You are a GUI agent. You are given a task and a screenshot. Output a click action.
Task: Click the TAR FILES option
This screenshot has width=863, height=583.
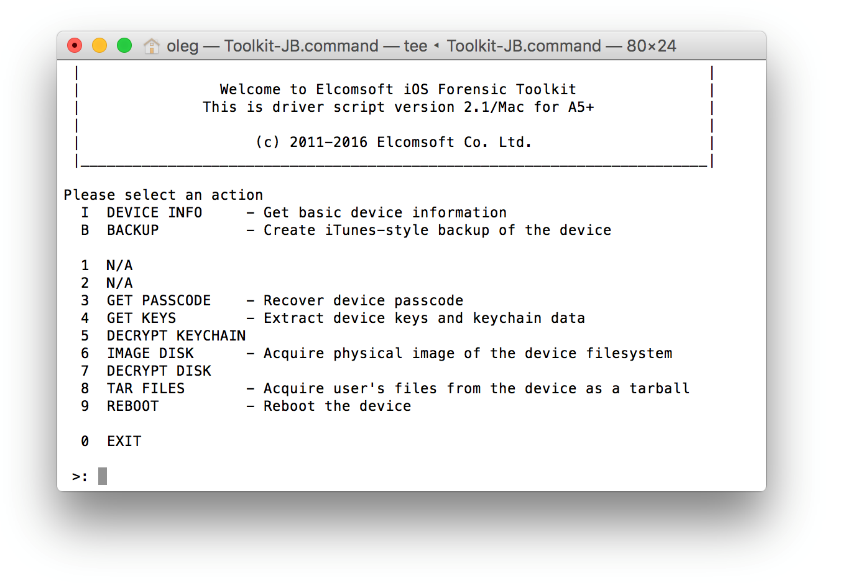point(145,388)
